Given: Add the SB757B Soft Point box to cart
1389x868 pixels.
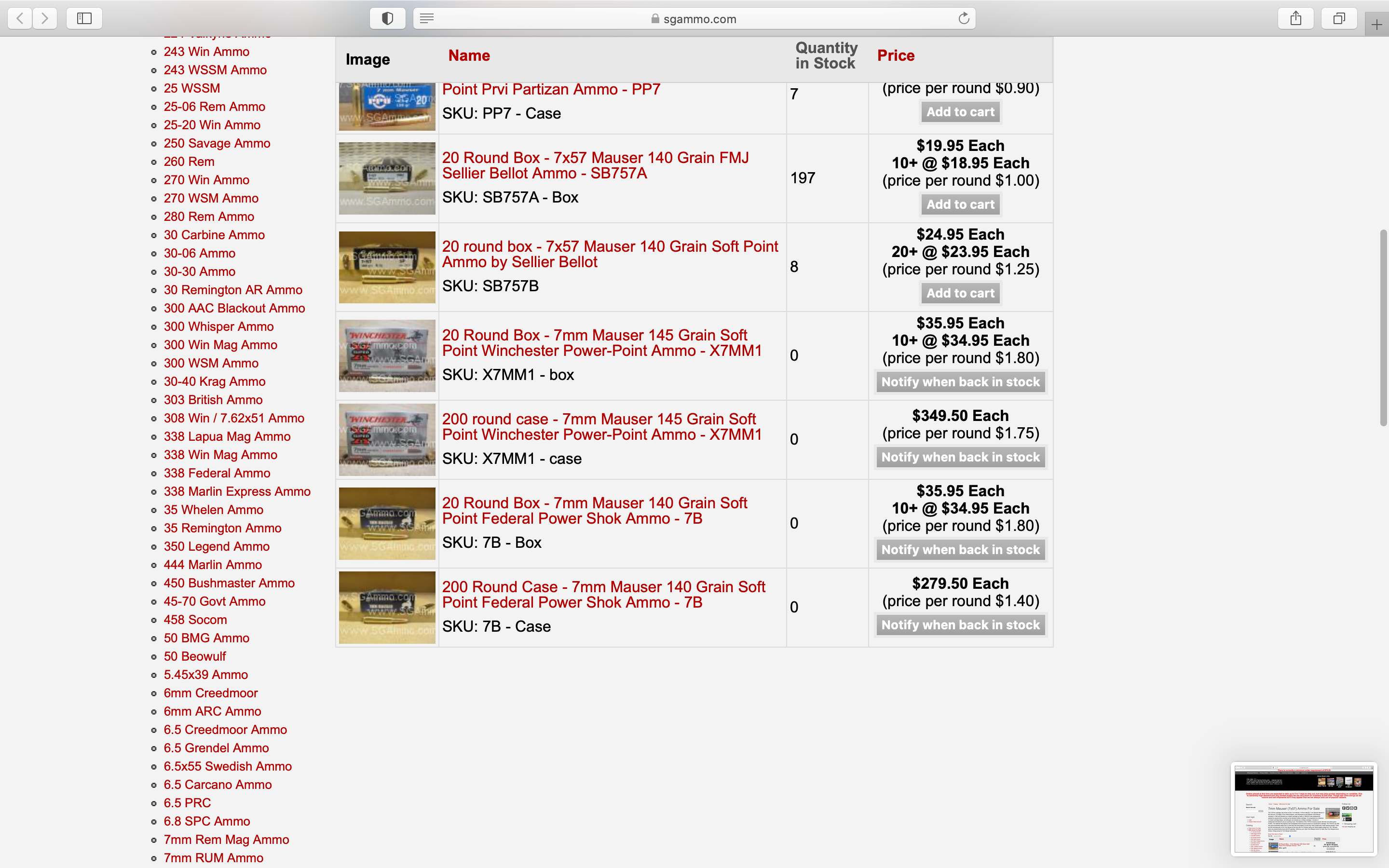Looking at the screenshot, I should tap(960, 293).
